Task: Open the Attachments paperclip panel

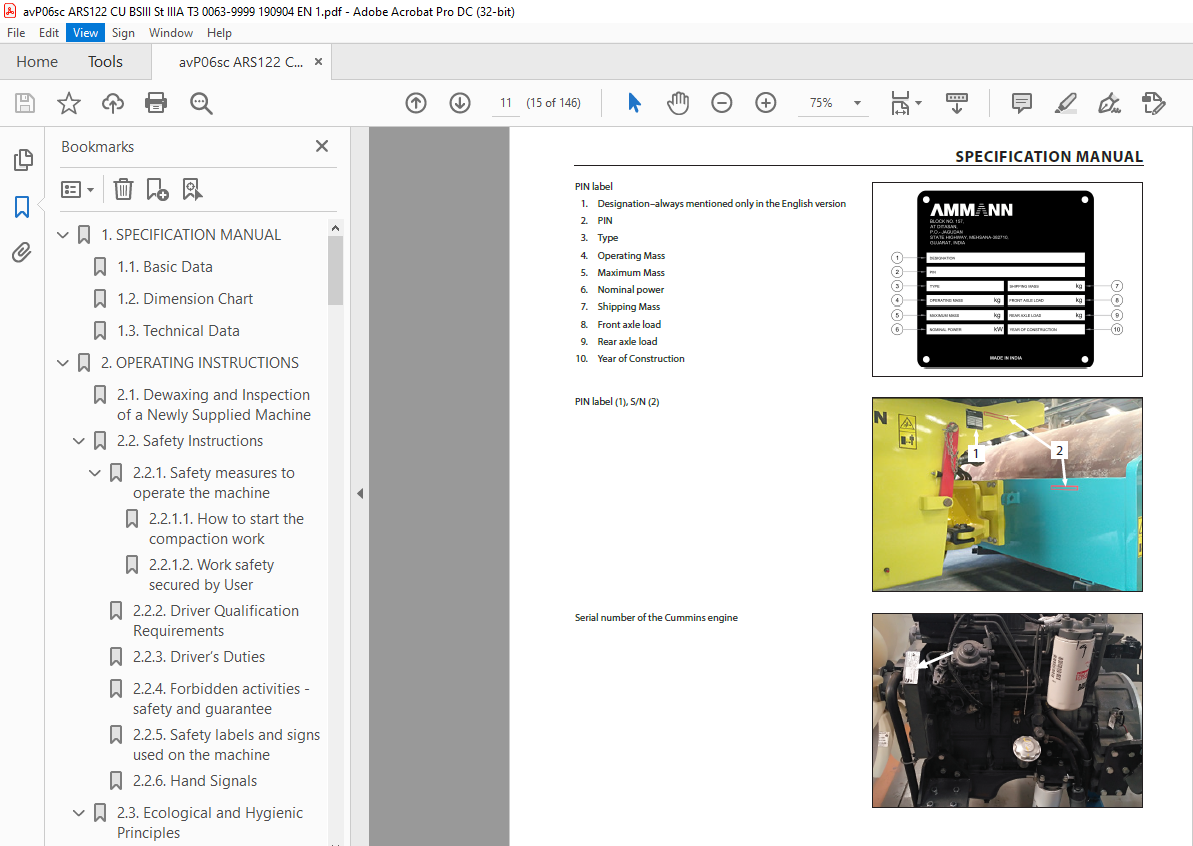Action: (x=22, y=252)
